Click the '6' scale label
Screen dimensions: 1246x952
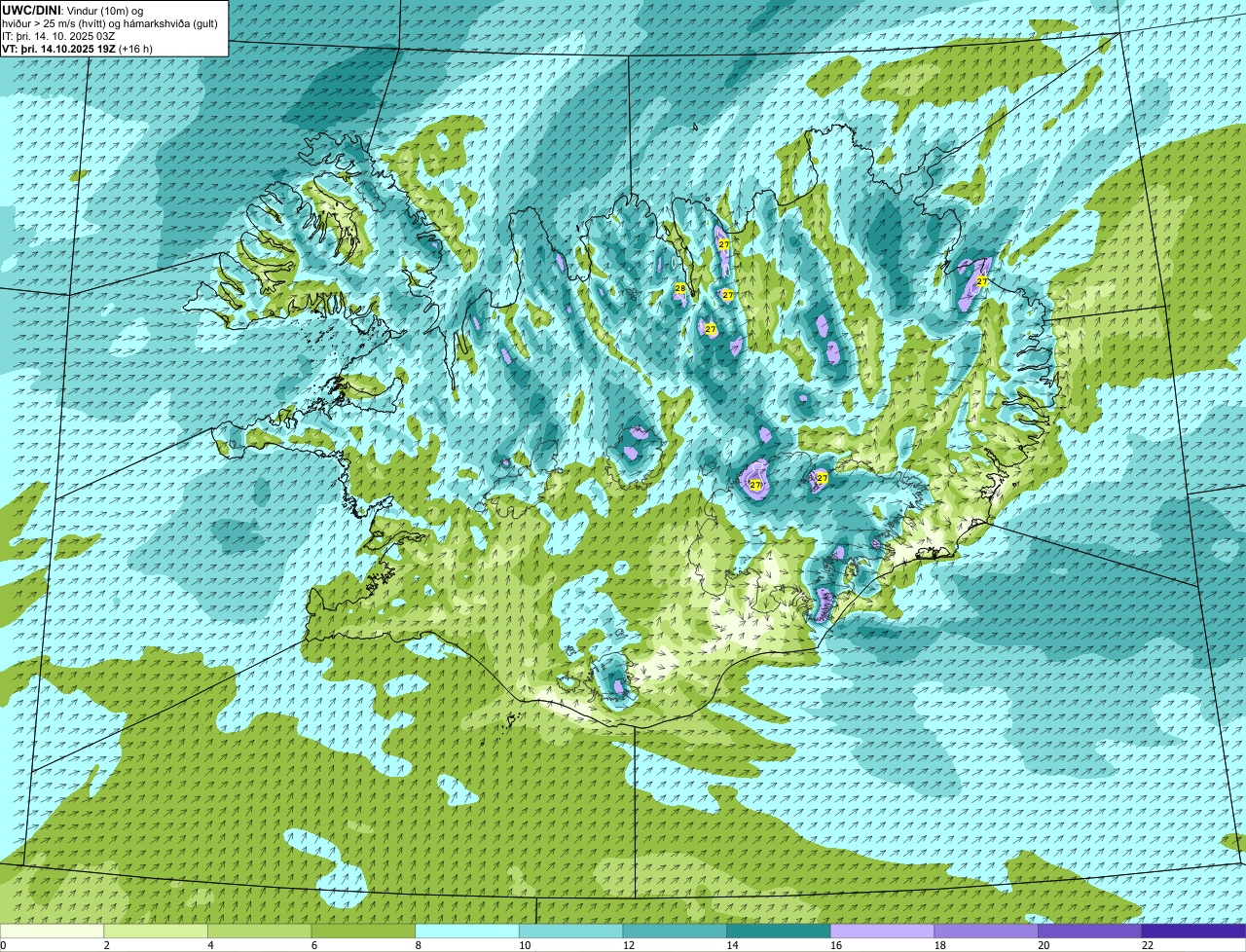click(314, 945)
